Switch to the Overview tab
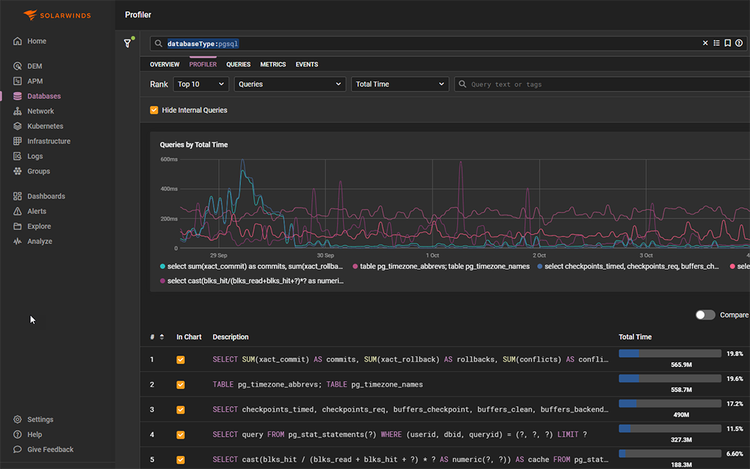 tap(165, 65)
